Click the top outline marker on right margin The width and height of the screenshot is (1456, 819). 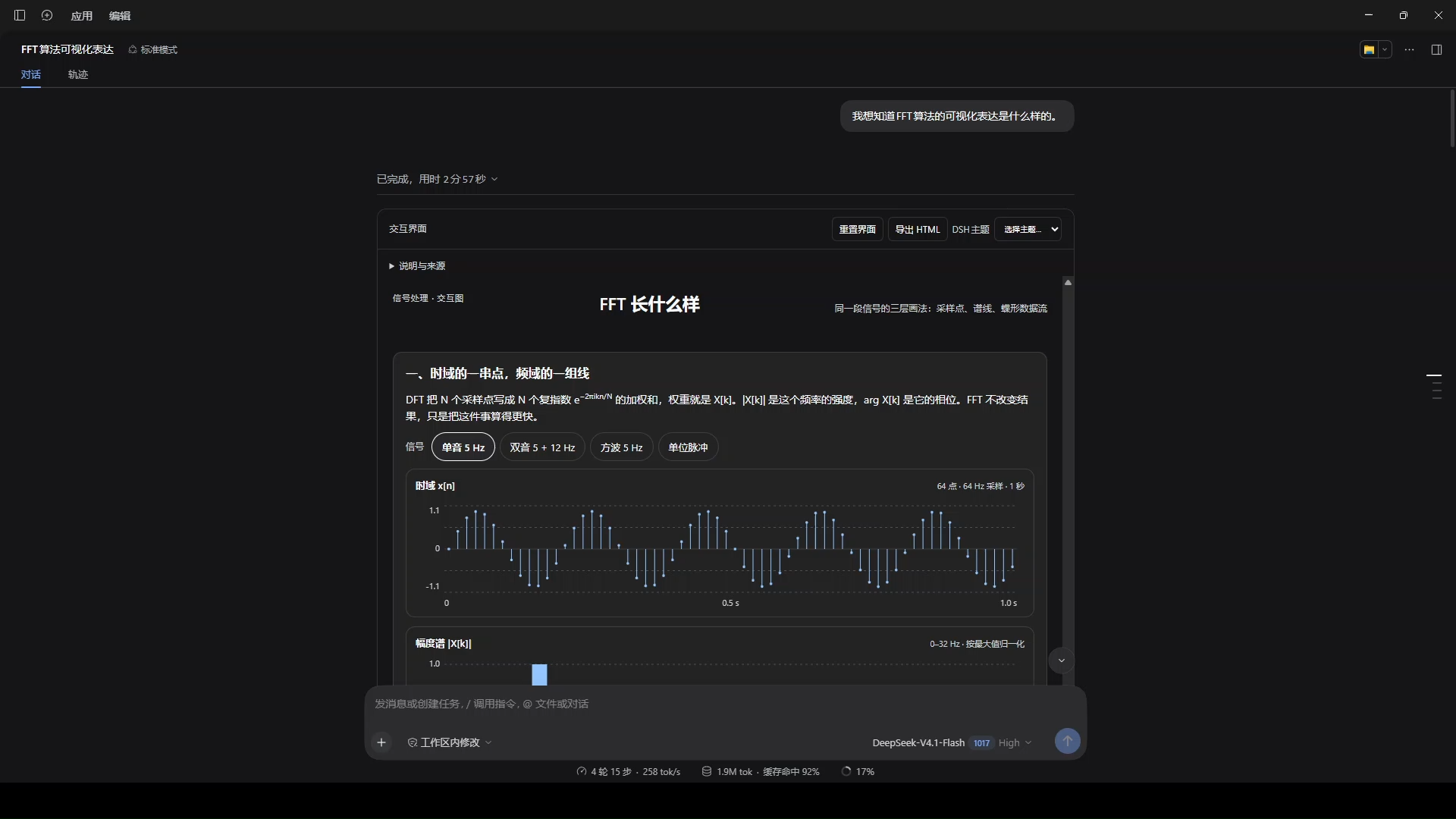(x=1433, y=375)
